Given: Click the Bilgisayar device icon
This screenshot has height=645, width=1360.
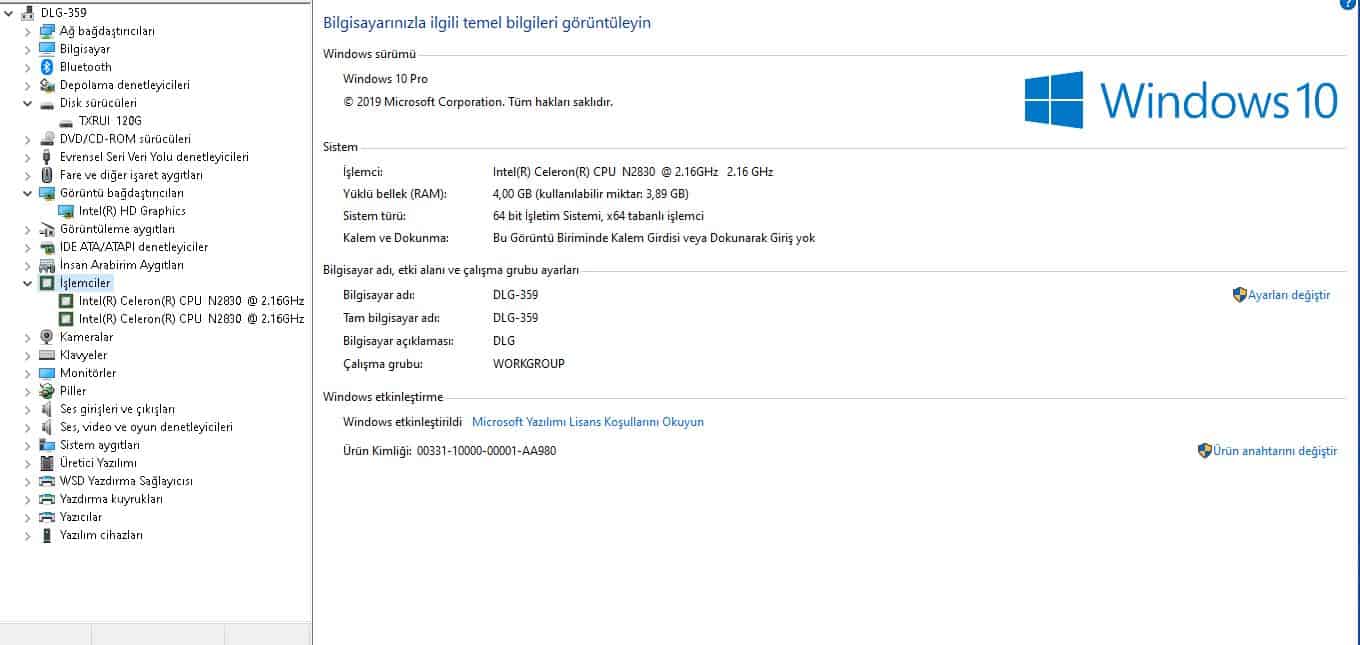Looking at the screenshot, I should (46, 49).
